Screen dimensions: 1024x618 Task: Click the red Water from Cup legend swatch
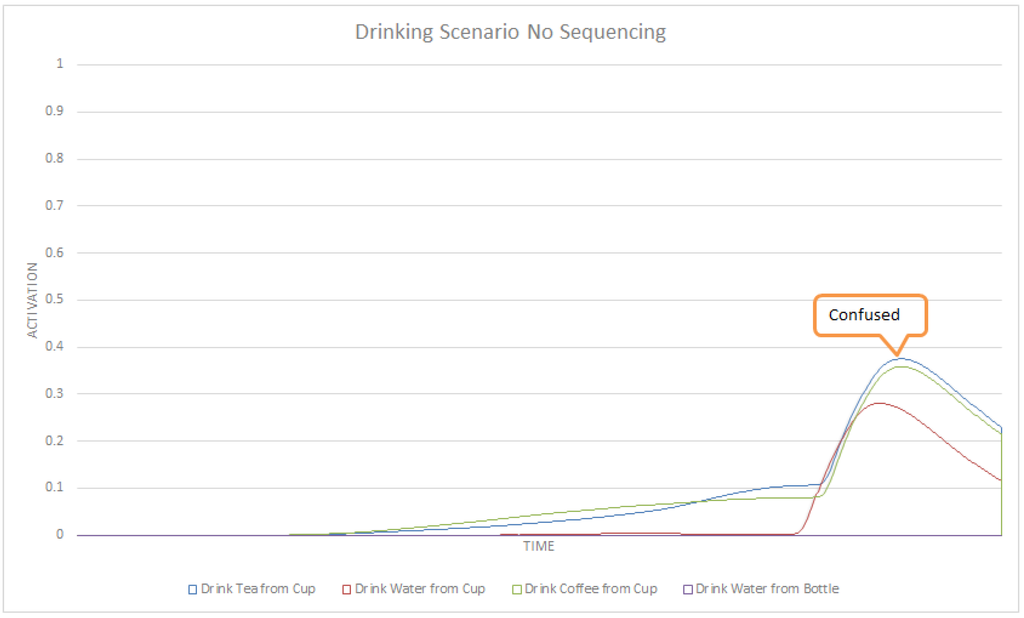point(347,589)
